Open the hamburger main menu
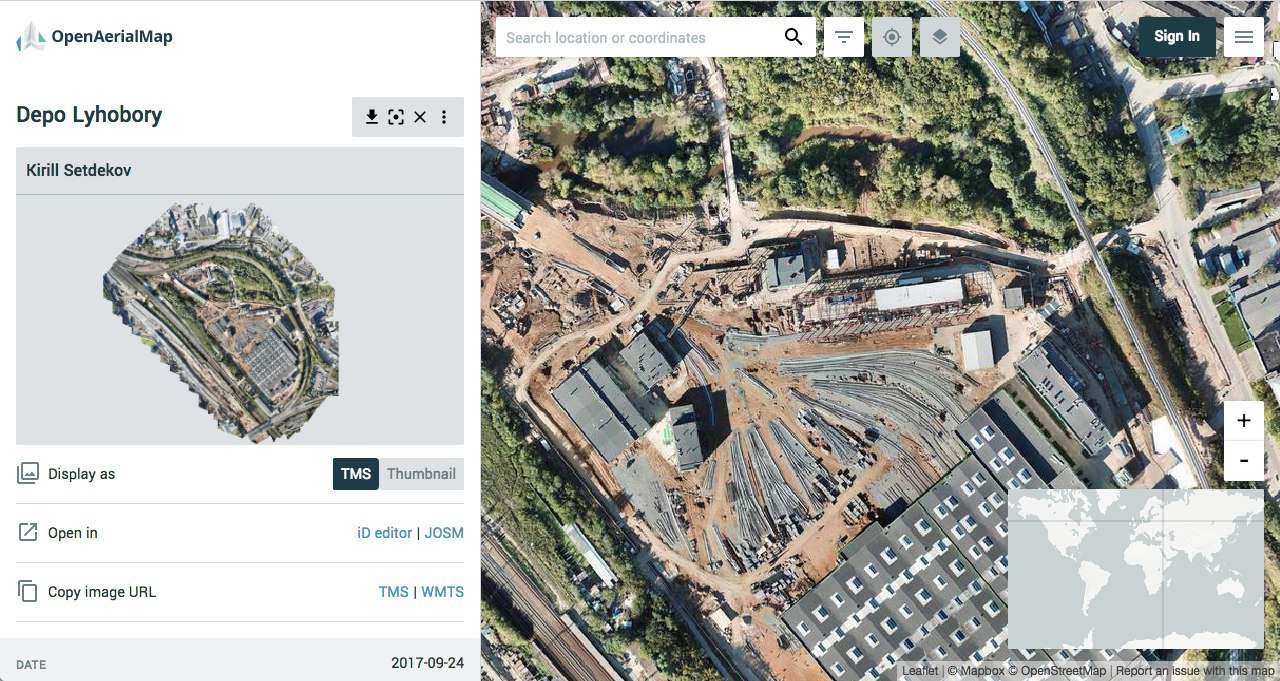The width and height of the screenshot is (1280, 681). point(1244,37)
